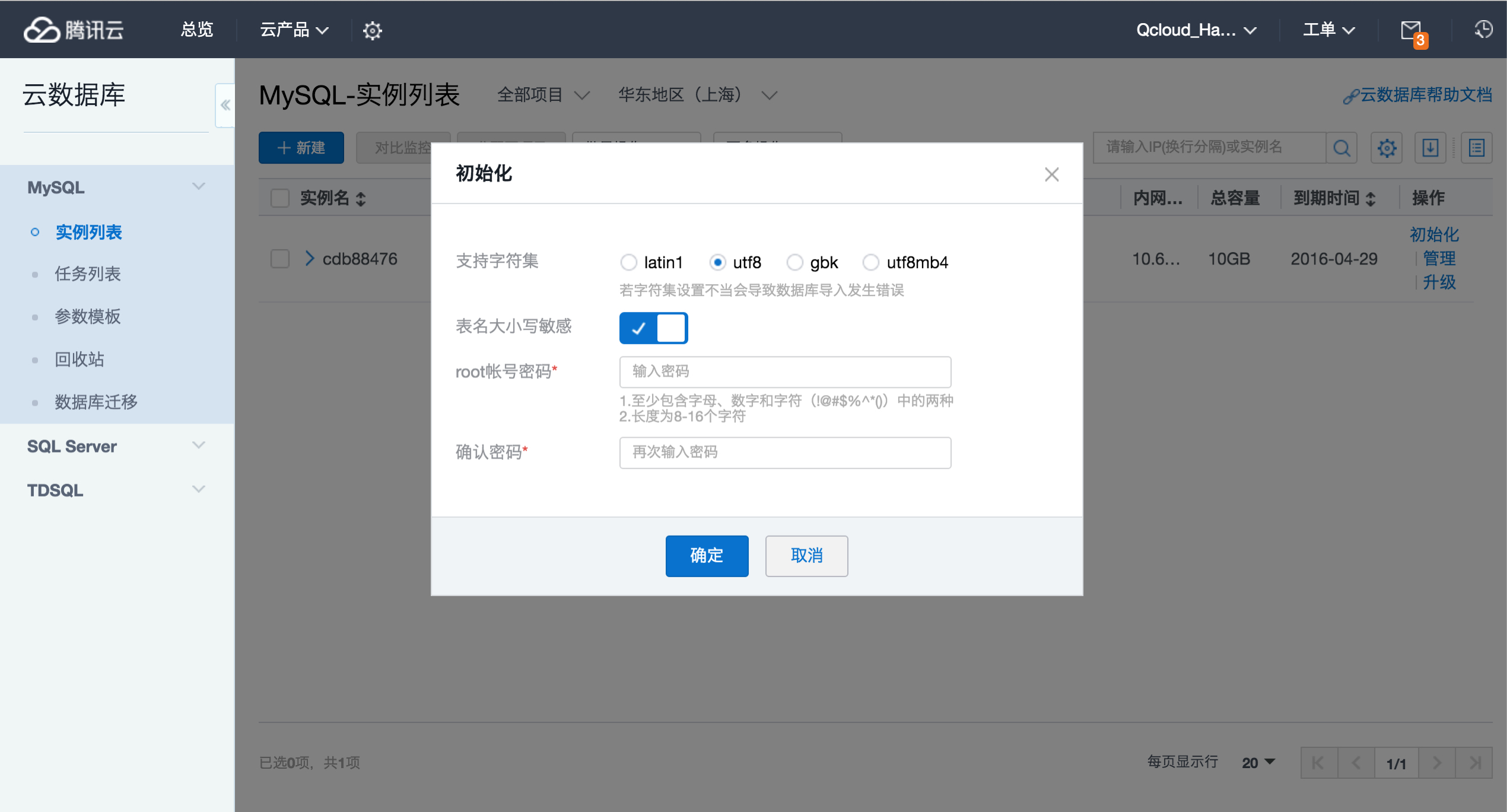Expand the SQL Server sidebar section
The height and width of the screenshot is (812, 1507).
[x=199, y=445]
